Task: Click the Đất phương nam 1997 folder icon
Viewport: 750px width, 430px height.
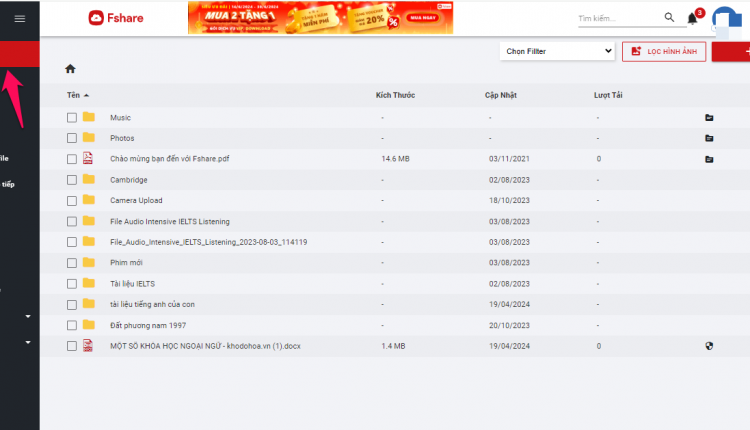Action: click(88, 325)
